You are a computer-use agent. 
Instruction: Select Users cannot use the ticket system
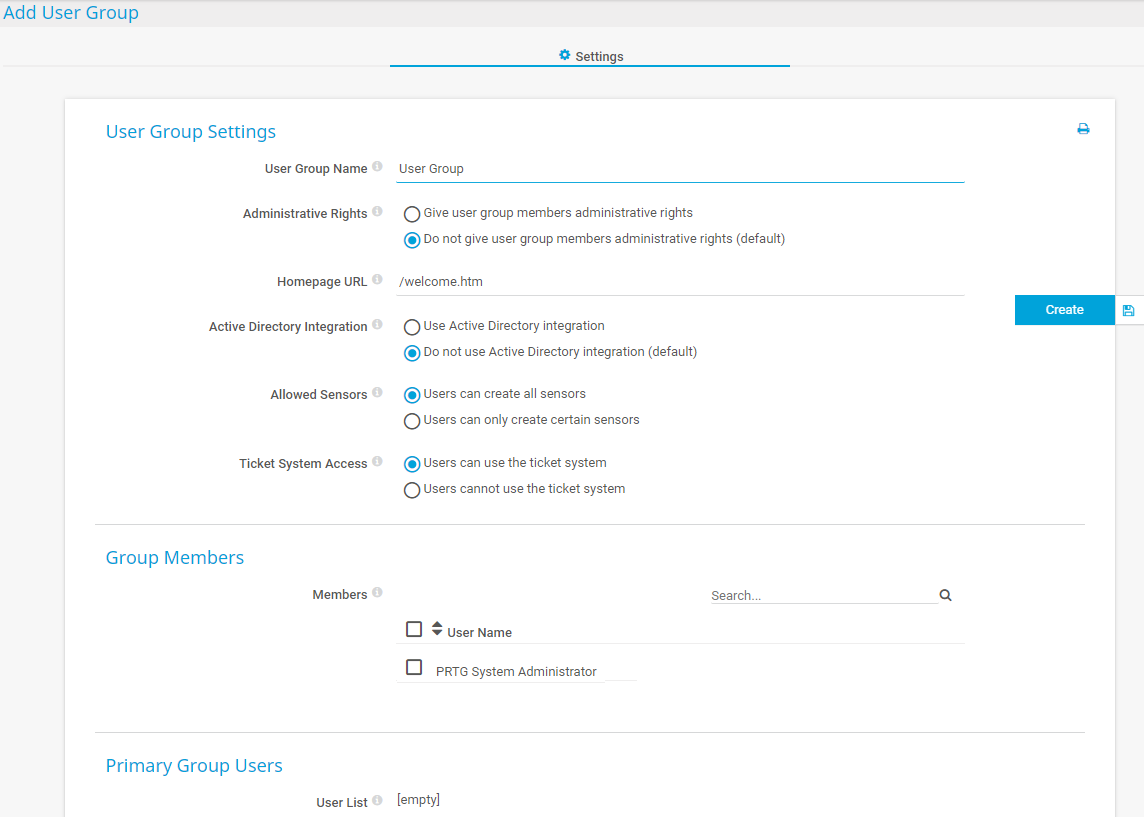click(x=412, y=490)
